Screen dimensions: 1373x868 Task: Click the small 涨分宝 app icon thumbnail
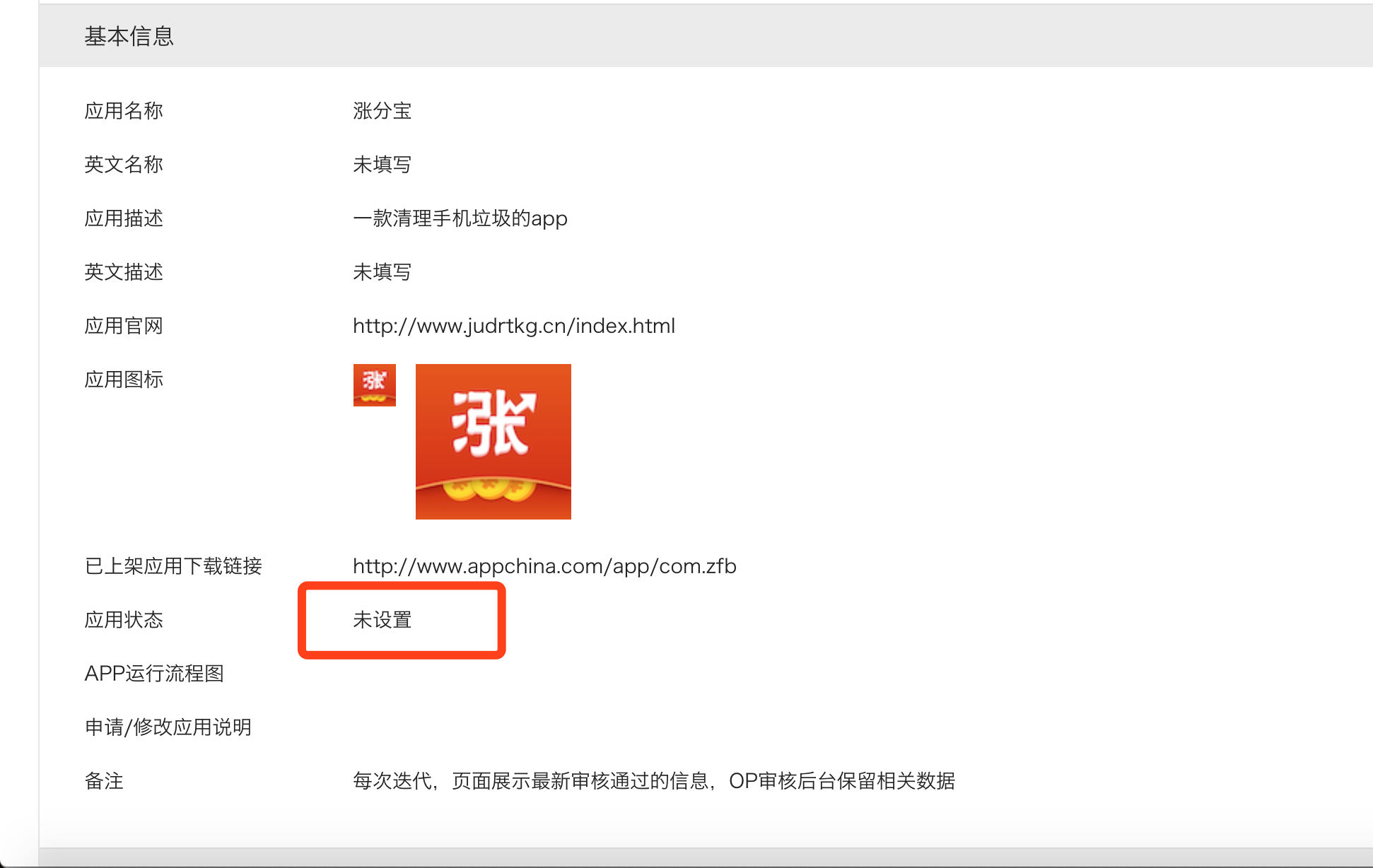pos(374,385)
